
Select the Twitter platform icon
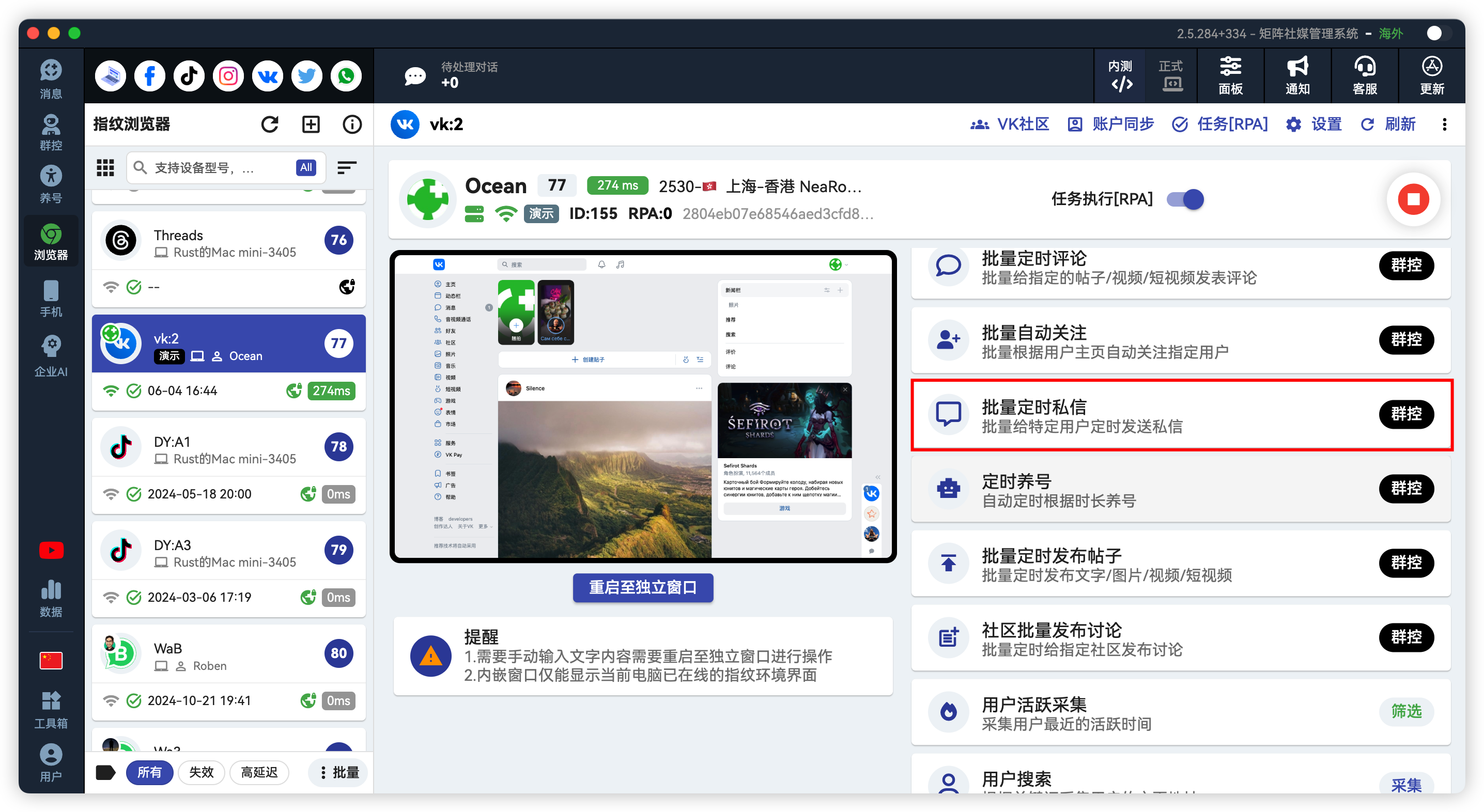point(306,75)
